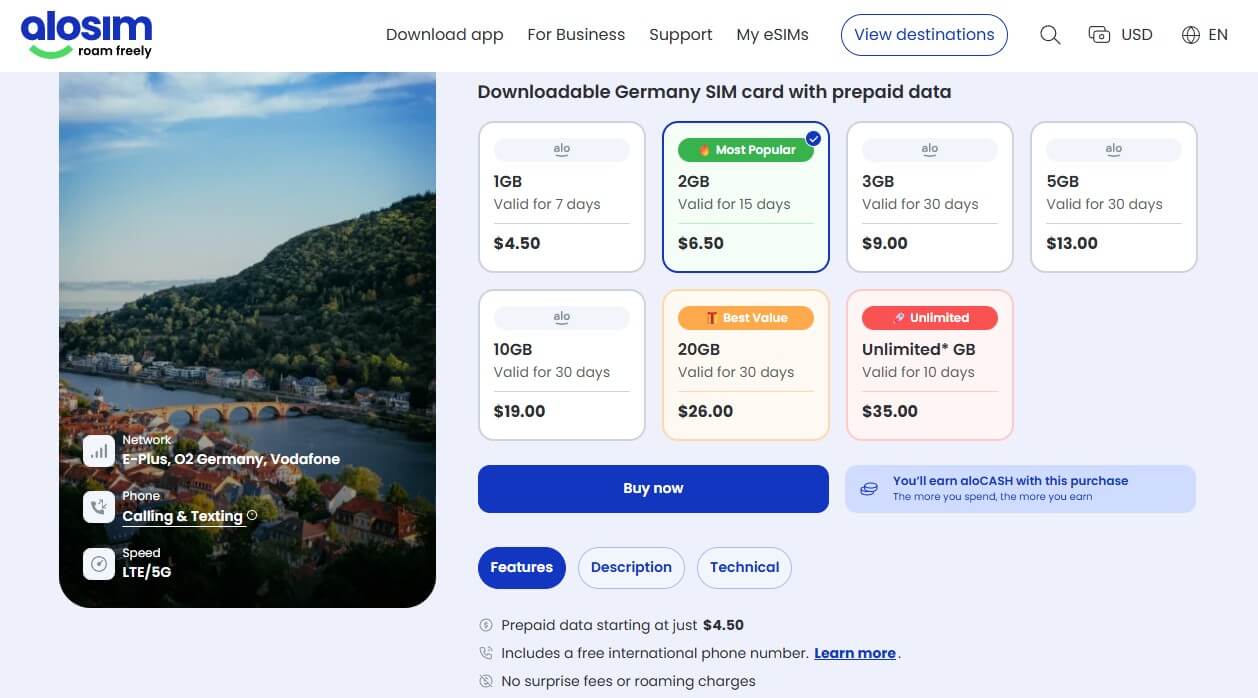Open the EN language selector
The height and width of the screenshot is (698, 1258).
point(1217,35)
